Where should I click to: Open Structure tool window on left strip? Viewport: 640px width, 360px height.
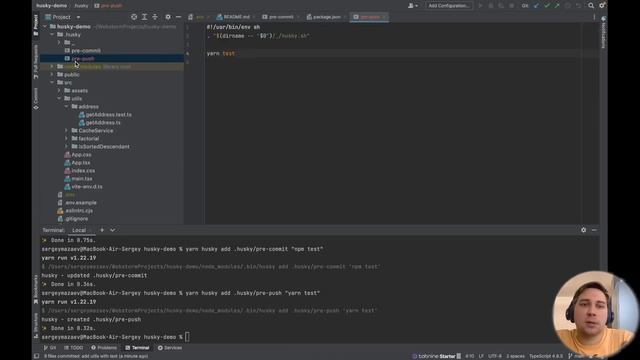pos(36,326)
